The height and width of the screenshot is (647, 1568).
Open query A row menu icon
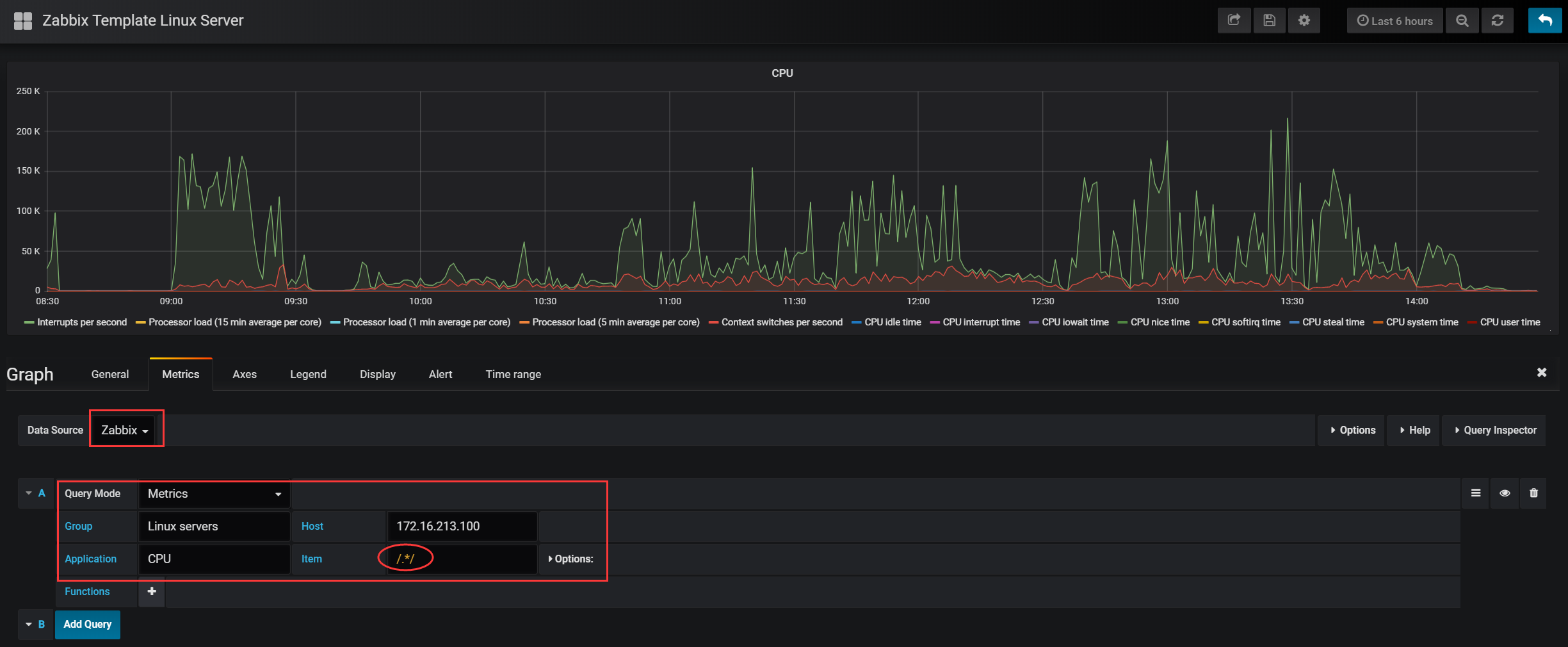click(x=1476, y=493)
